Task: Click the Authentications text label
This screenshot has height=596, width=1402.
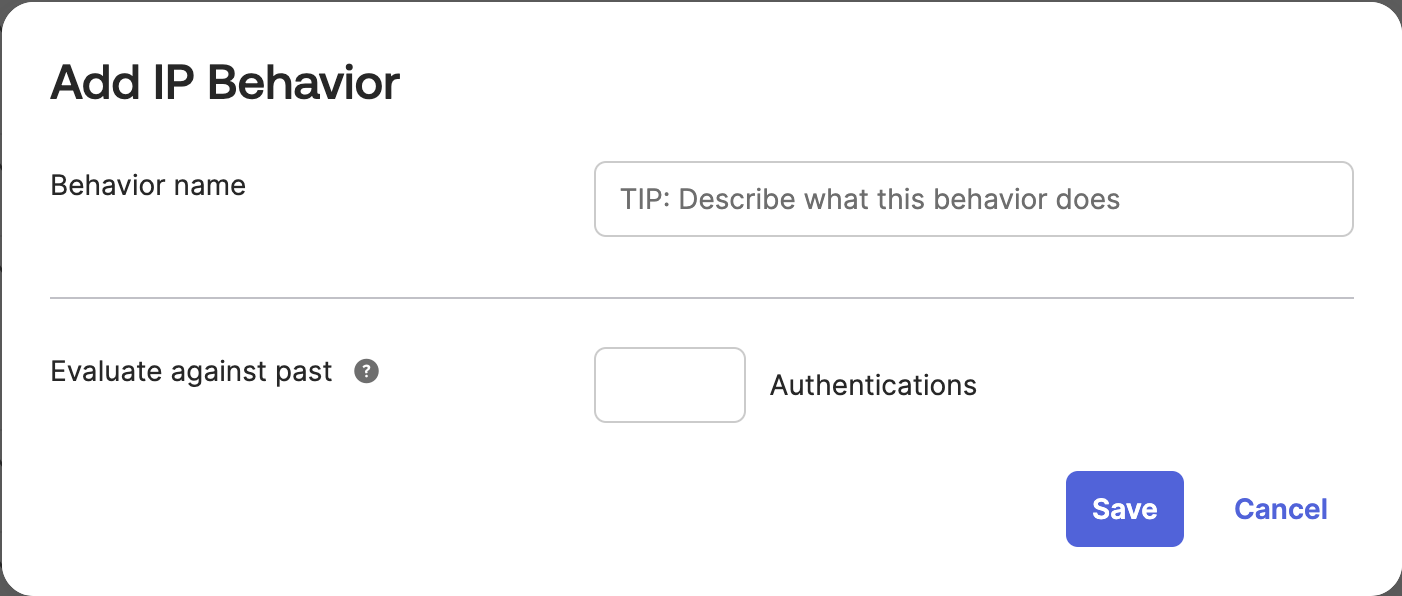Action: point(872,385)
